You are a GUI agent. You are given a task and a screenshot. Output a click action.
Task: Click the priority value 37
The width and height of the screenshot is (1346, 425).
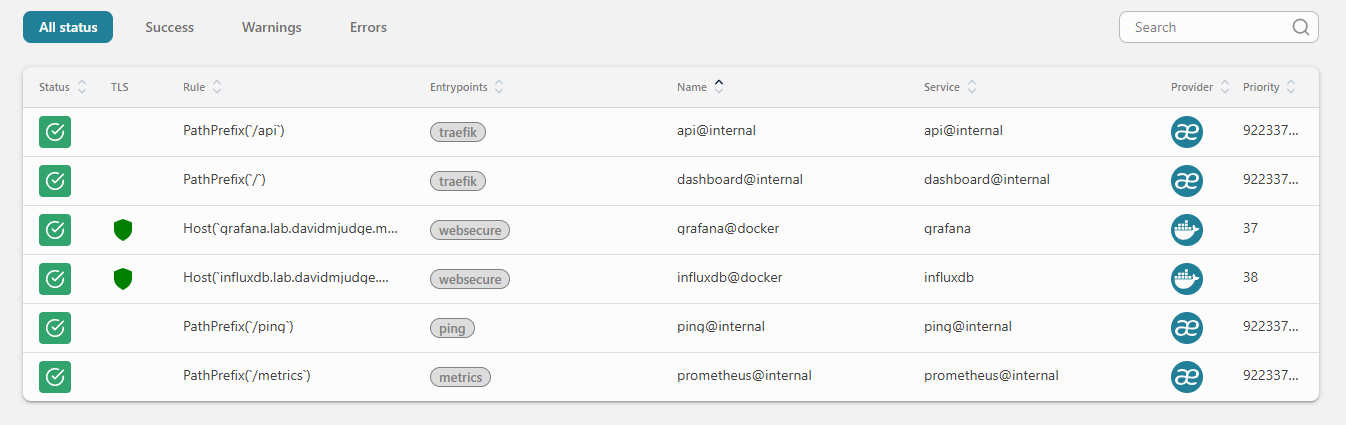pos(1251,228)
